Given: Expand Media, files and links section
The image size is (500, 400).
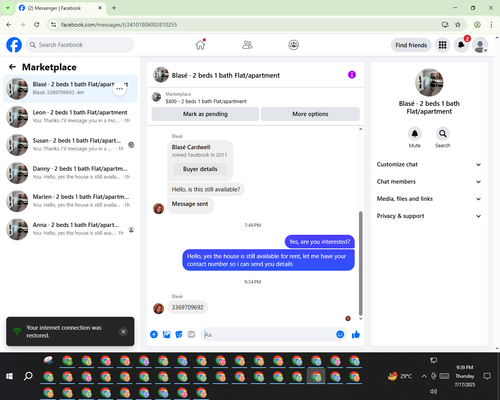Looking at the screenshot, I should coord(429,199).
